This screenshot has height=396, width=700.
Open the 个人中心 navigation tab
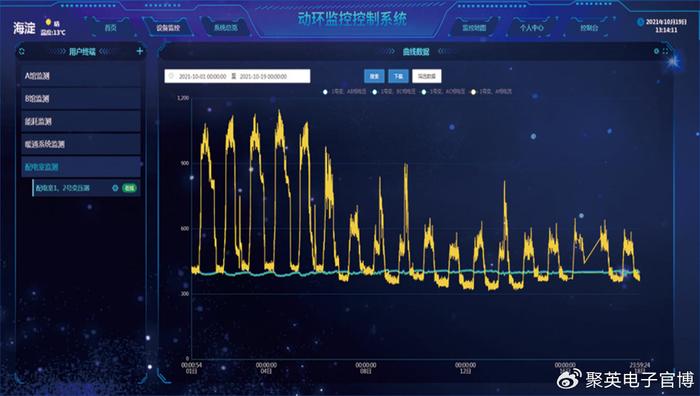pyautogui.click(x=531, y=28)
